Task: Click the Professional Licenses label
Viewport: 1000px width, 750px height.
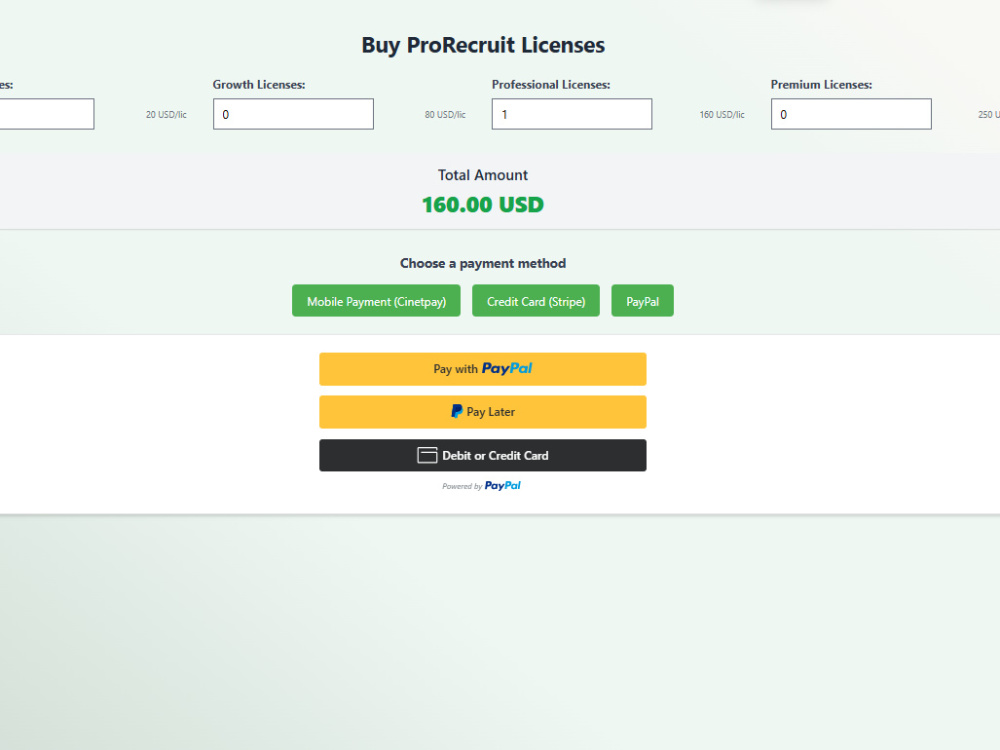Action: tap(551, 85)
